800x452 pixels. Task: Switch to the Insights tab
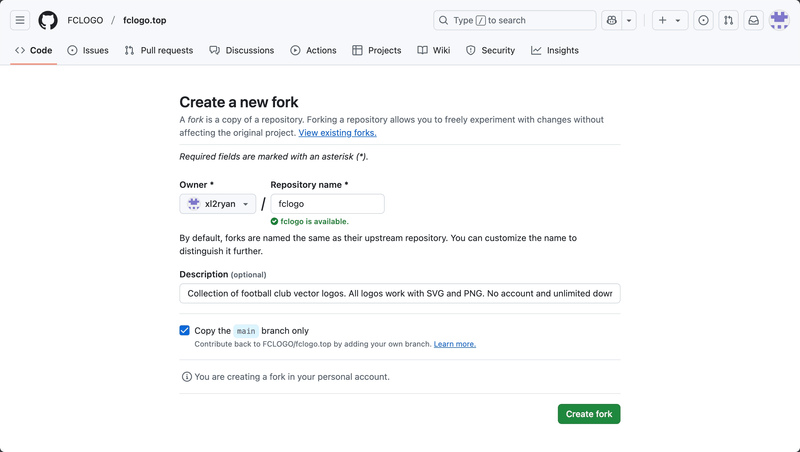point(555,51)
